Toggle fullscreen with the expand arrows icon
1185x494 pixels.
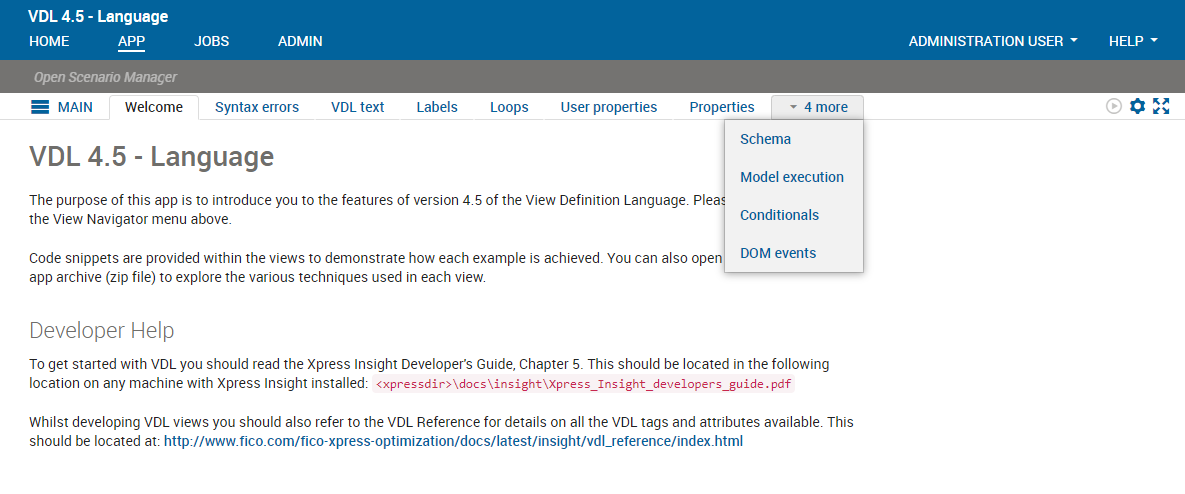pos(1161,107)
